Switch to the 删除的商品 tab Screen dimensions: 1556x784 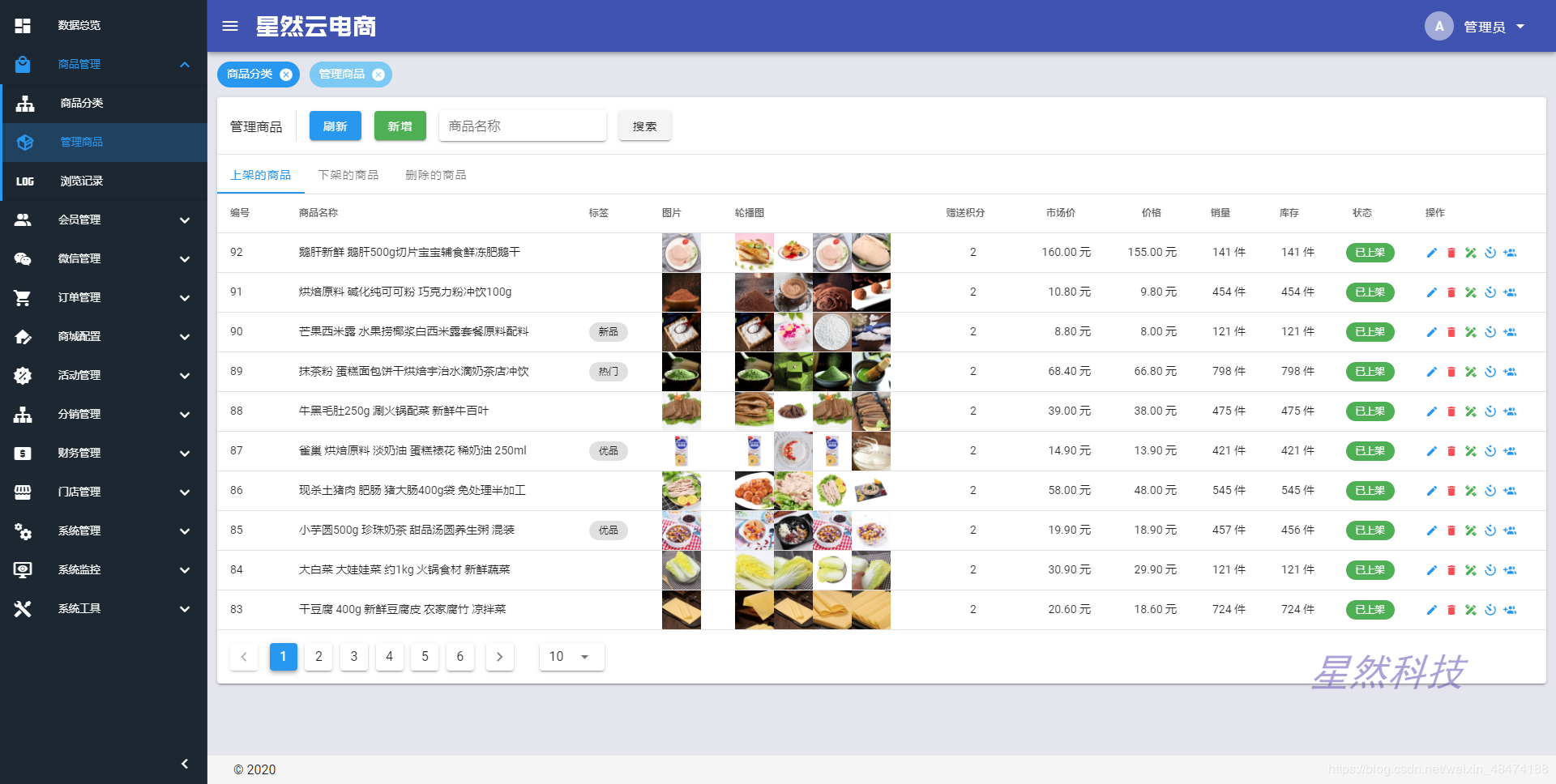pos(436,175)
